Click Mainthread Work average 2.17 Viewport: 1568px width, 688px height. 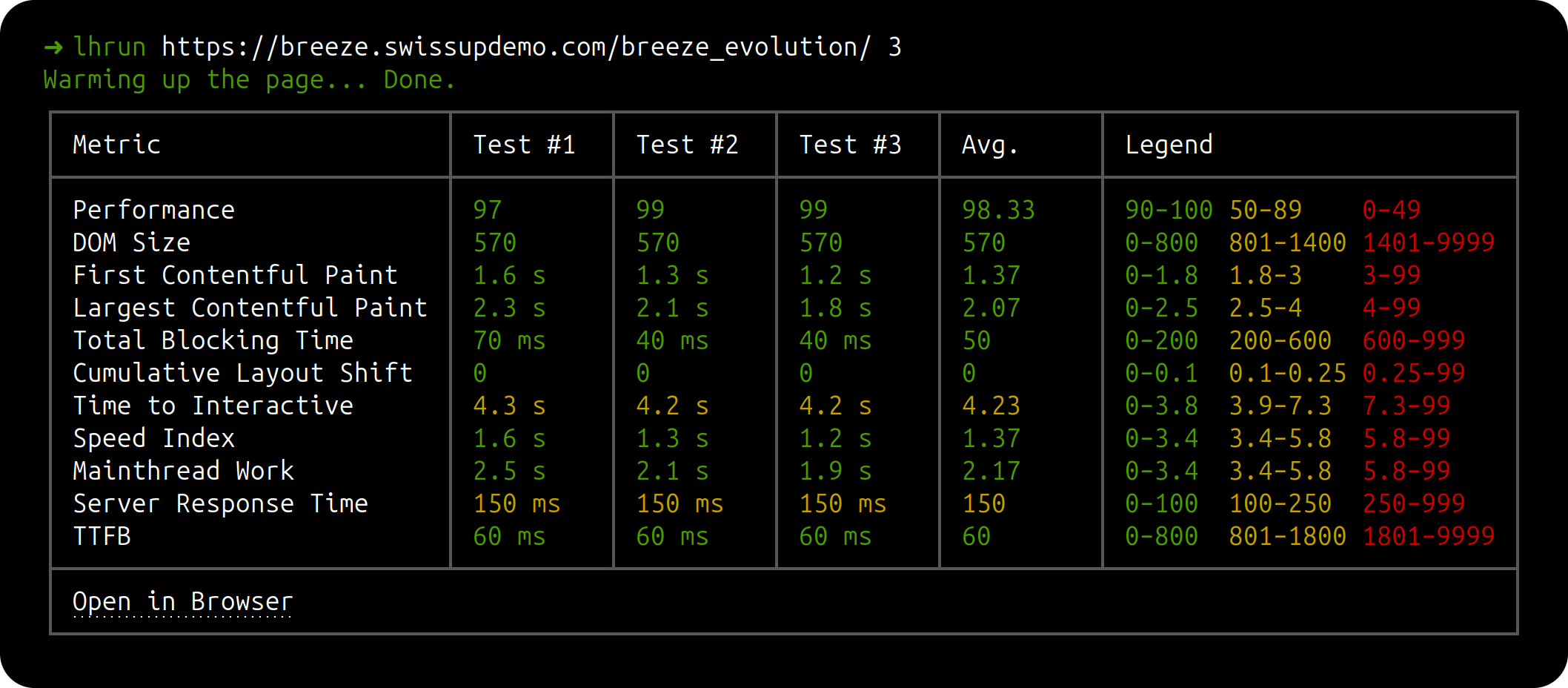[x=991, y=471]
